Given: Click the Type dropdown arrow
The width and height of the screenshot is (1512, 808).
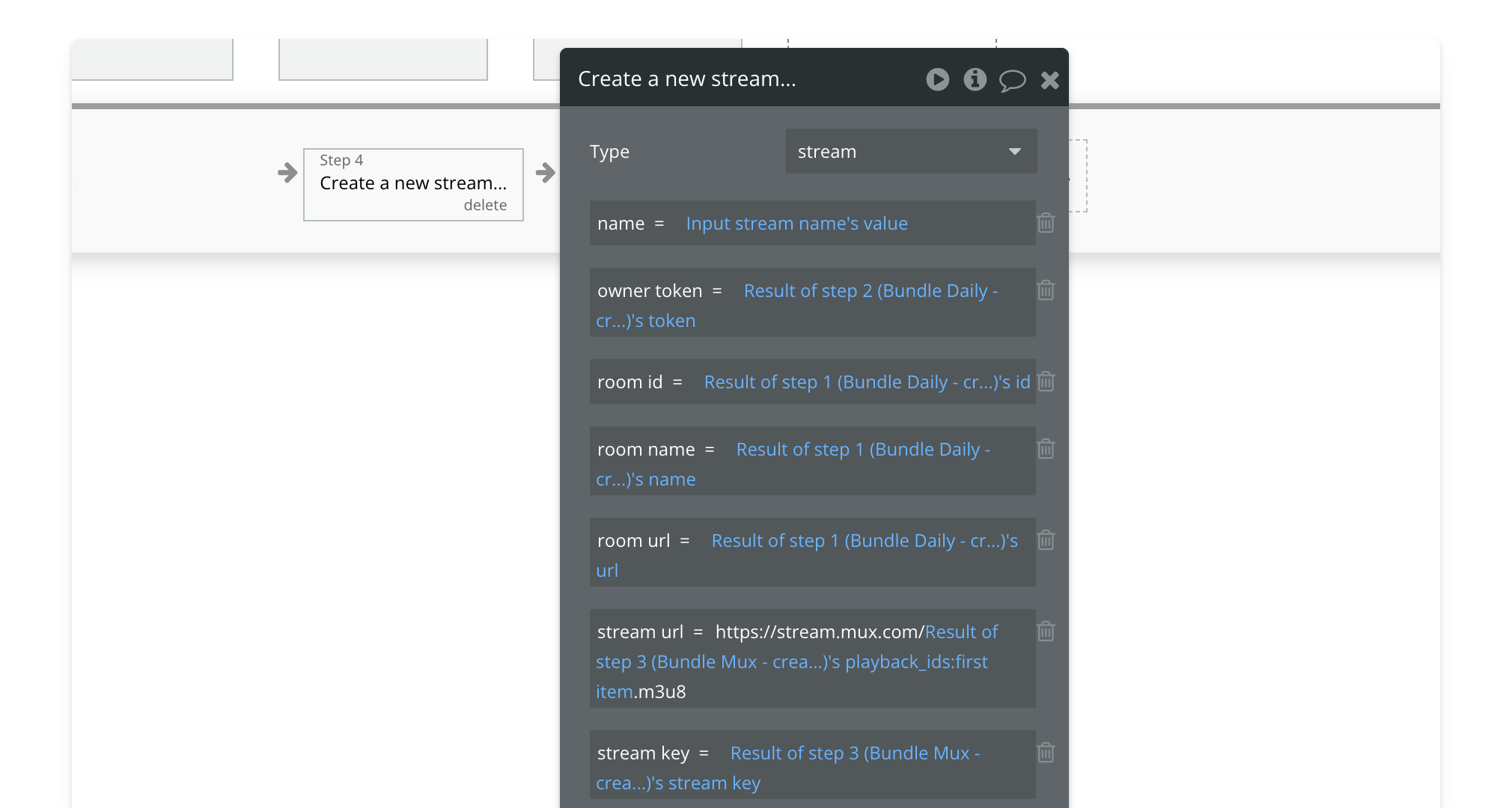Looking at the screenshot, I should (x=1014, y=152).
